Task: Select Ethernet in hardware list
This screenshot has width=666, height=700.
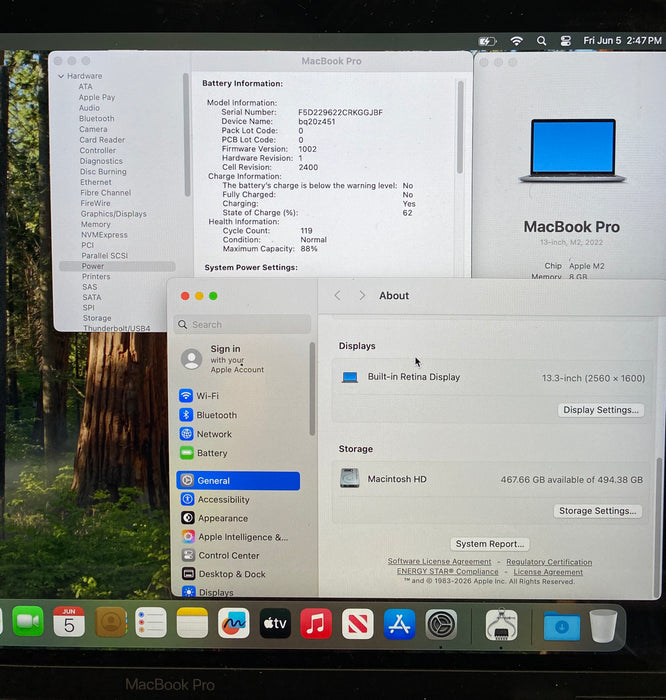Action: (96, 182)
